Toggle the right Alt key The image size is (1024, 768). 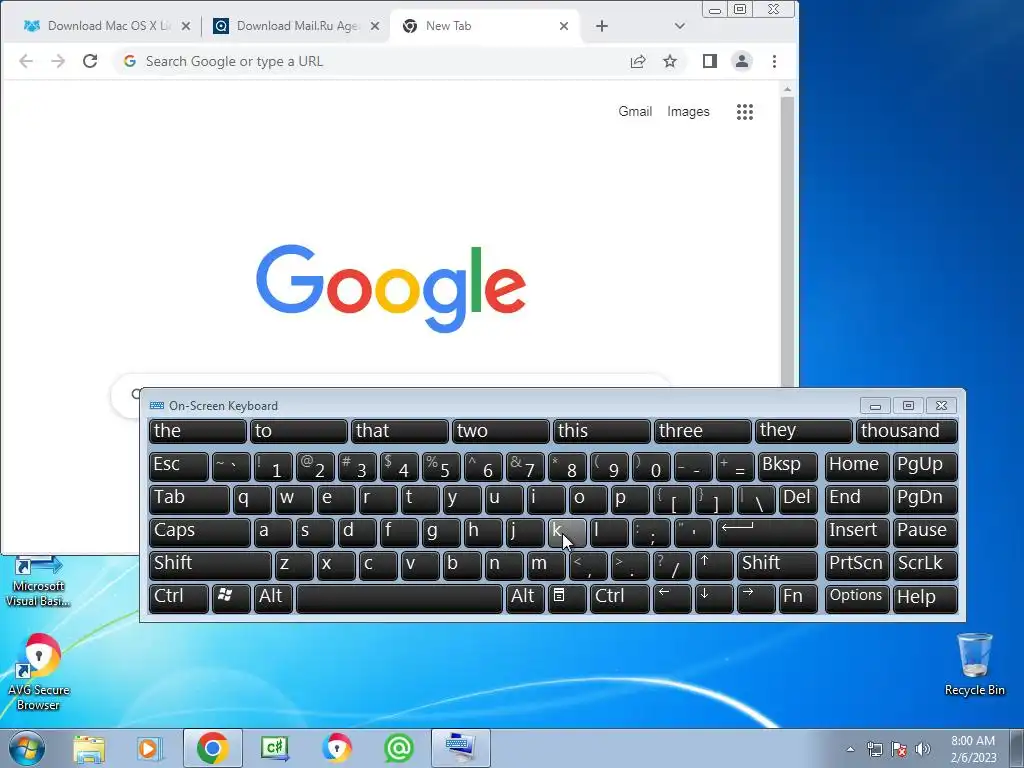coord(525,598)
